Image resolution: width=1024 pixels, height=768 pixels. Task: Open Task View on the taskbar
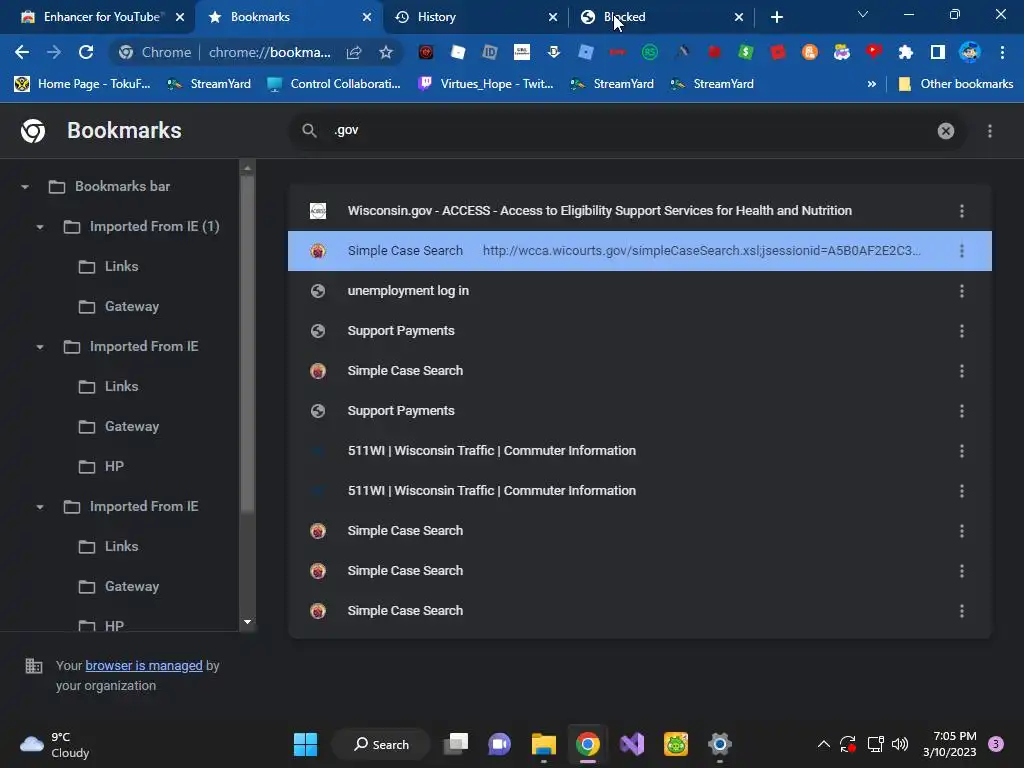pyautogui.click(x=456, y=744)
